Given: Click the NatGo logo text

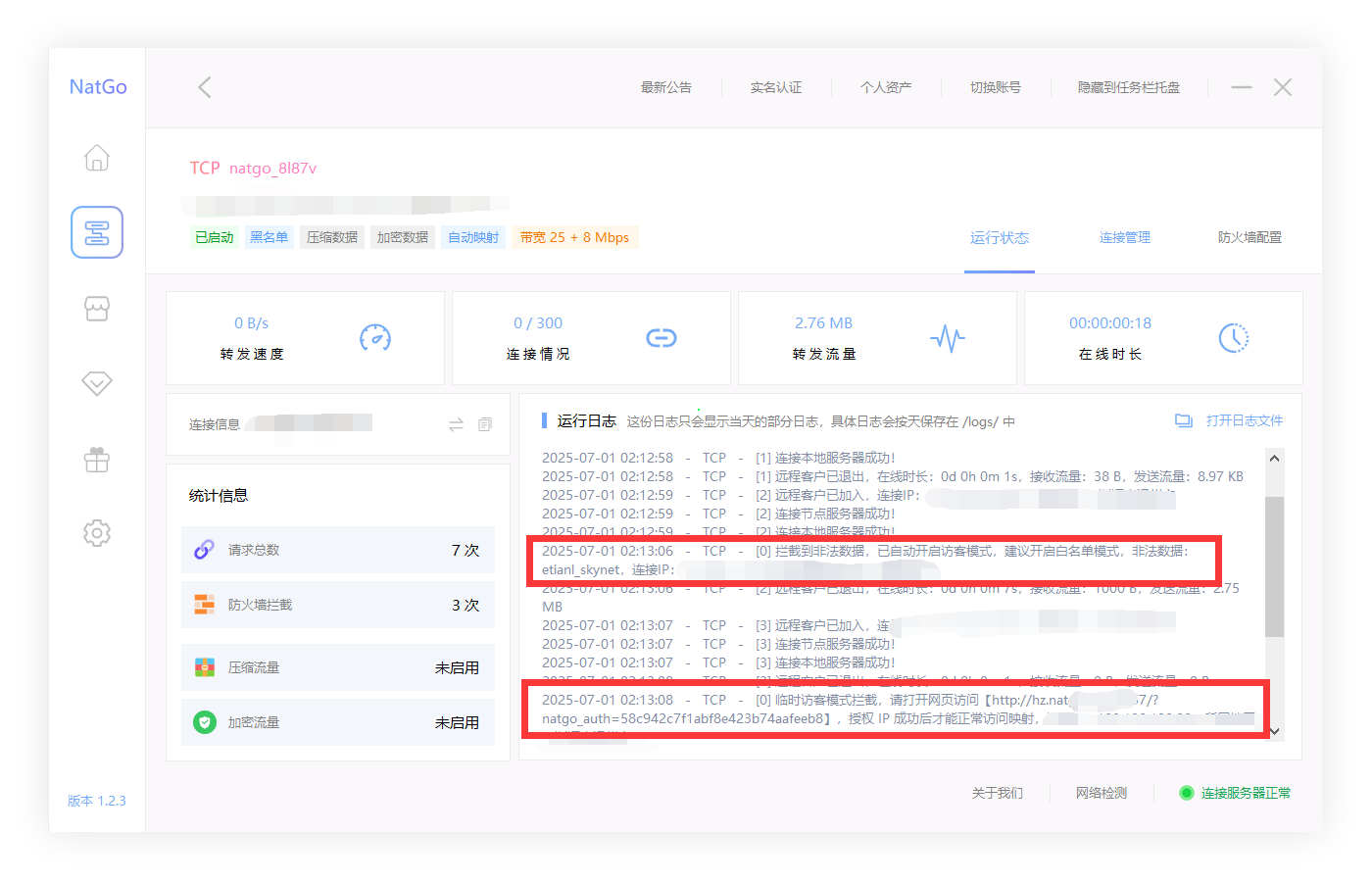Looking at the screenshot, I should click(98, 86).
